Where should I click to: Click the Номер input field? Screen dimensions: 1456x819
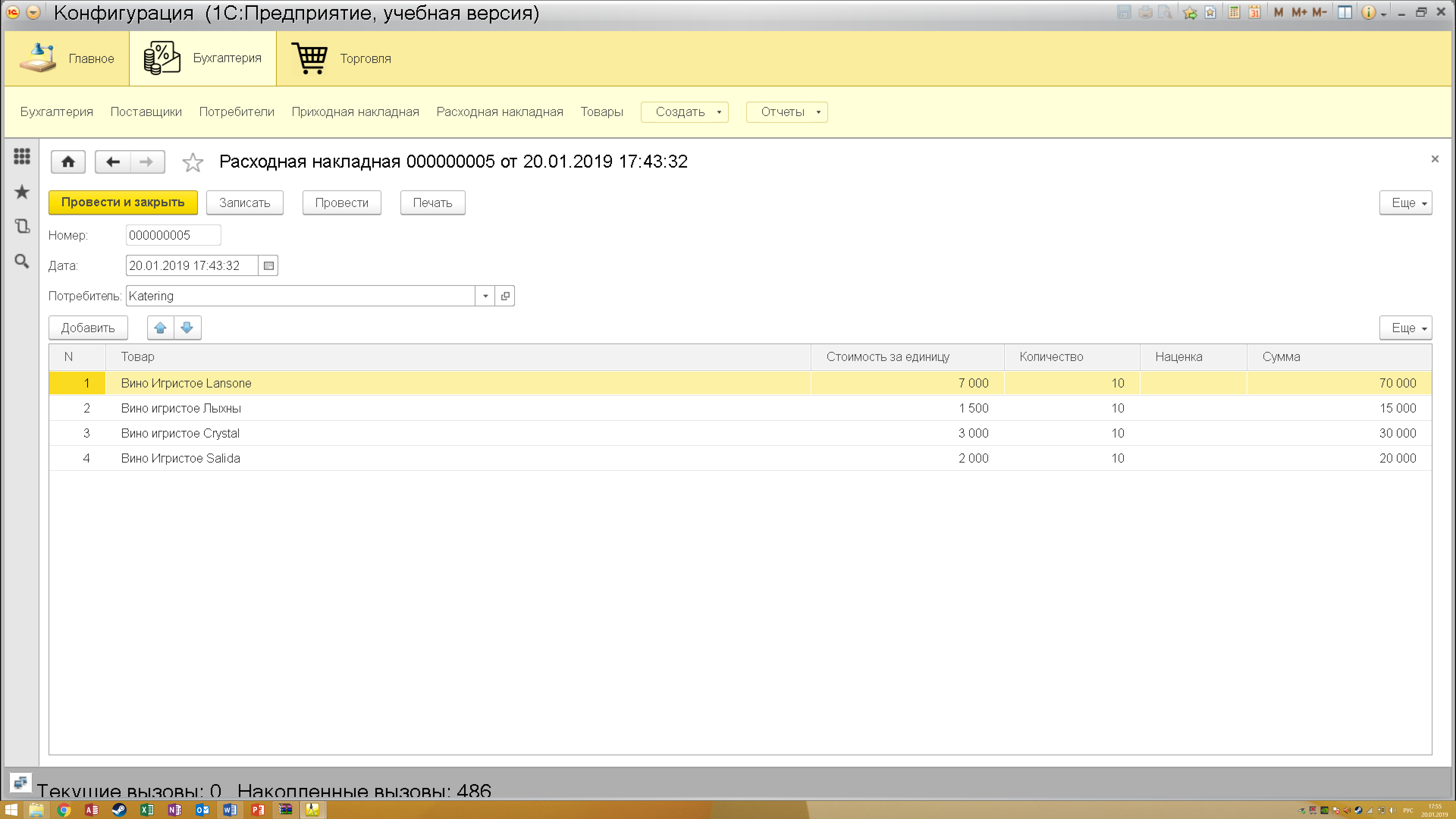(173, 235)
